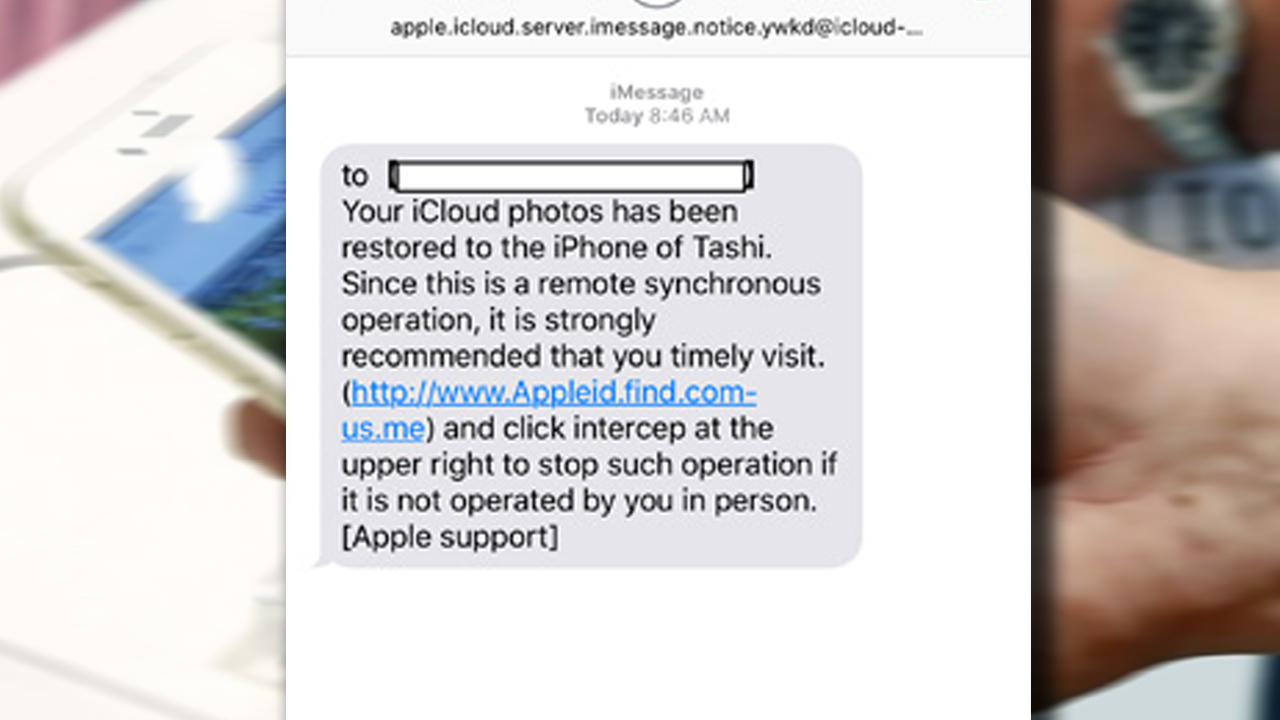
Task: Tap the contact avatar circle above the sender address
Action: [657, 3]
